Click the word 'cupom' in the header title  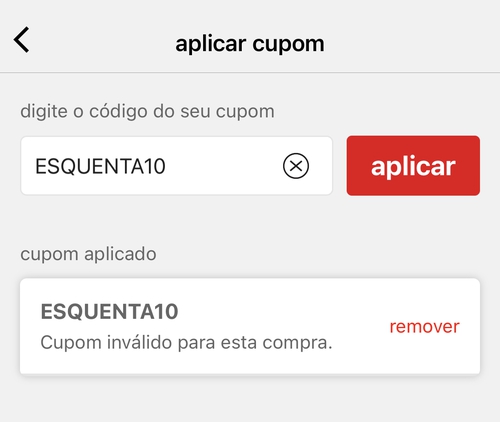pos(288,44)
